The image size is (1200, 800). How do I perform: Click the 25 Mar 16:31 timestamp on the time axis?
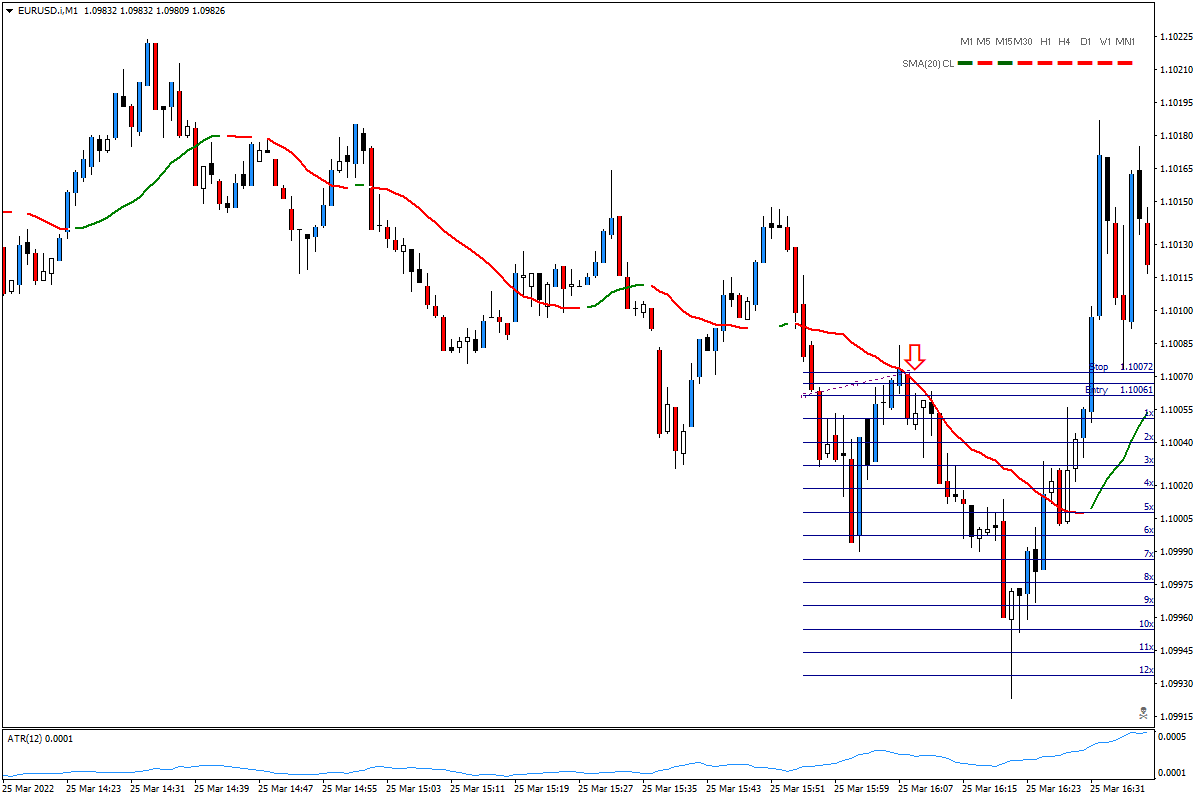click(x=1118, y=787)
